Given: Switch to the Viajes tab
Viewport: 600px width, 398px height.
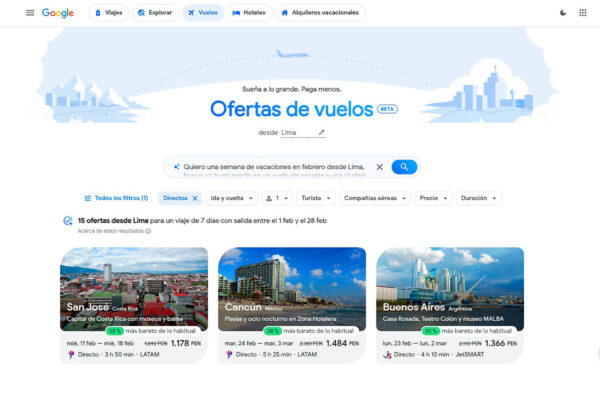Looking at the screenshot, I should 109,13.
